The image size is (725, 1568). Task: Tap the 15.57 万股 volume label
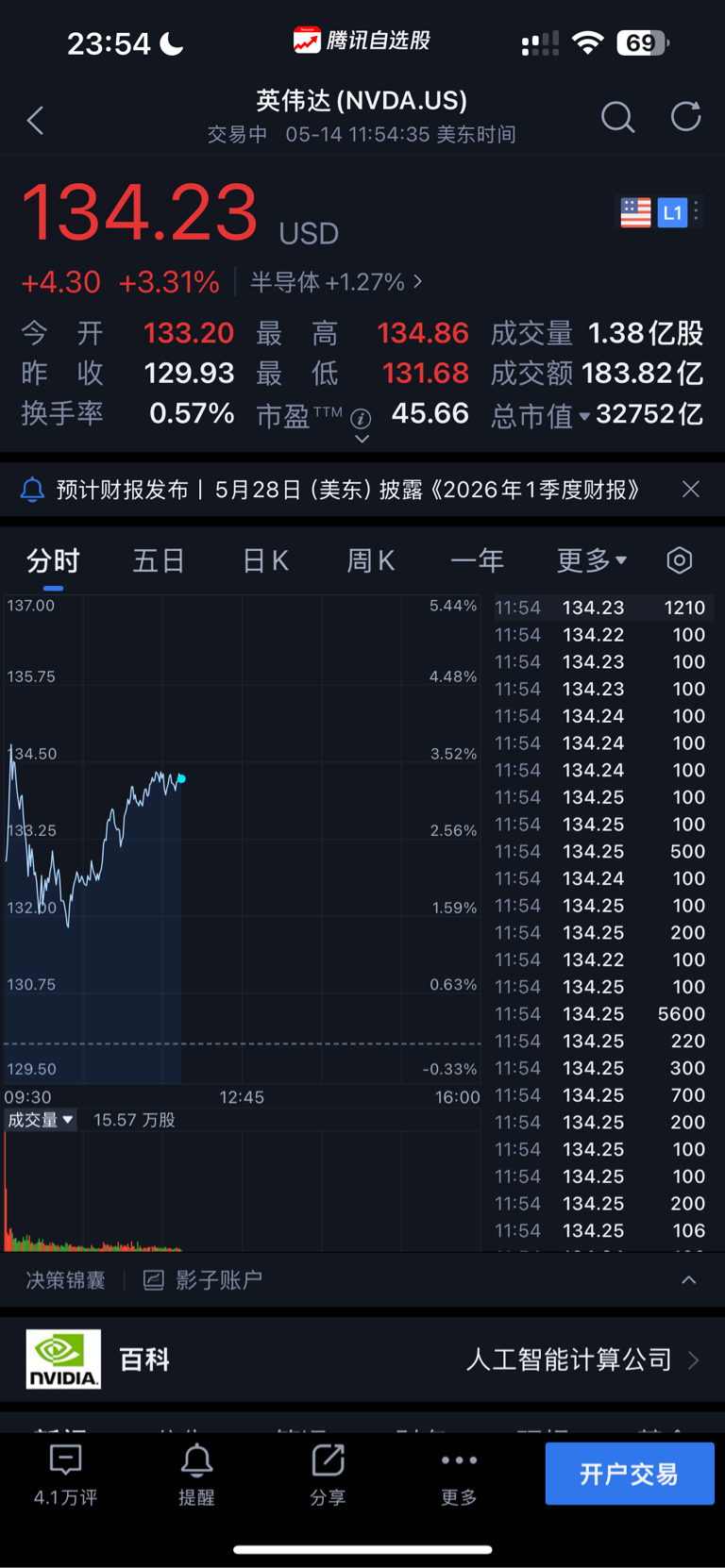(x=134, y=1120)
